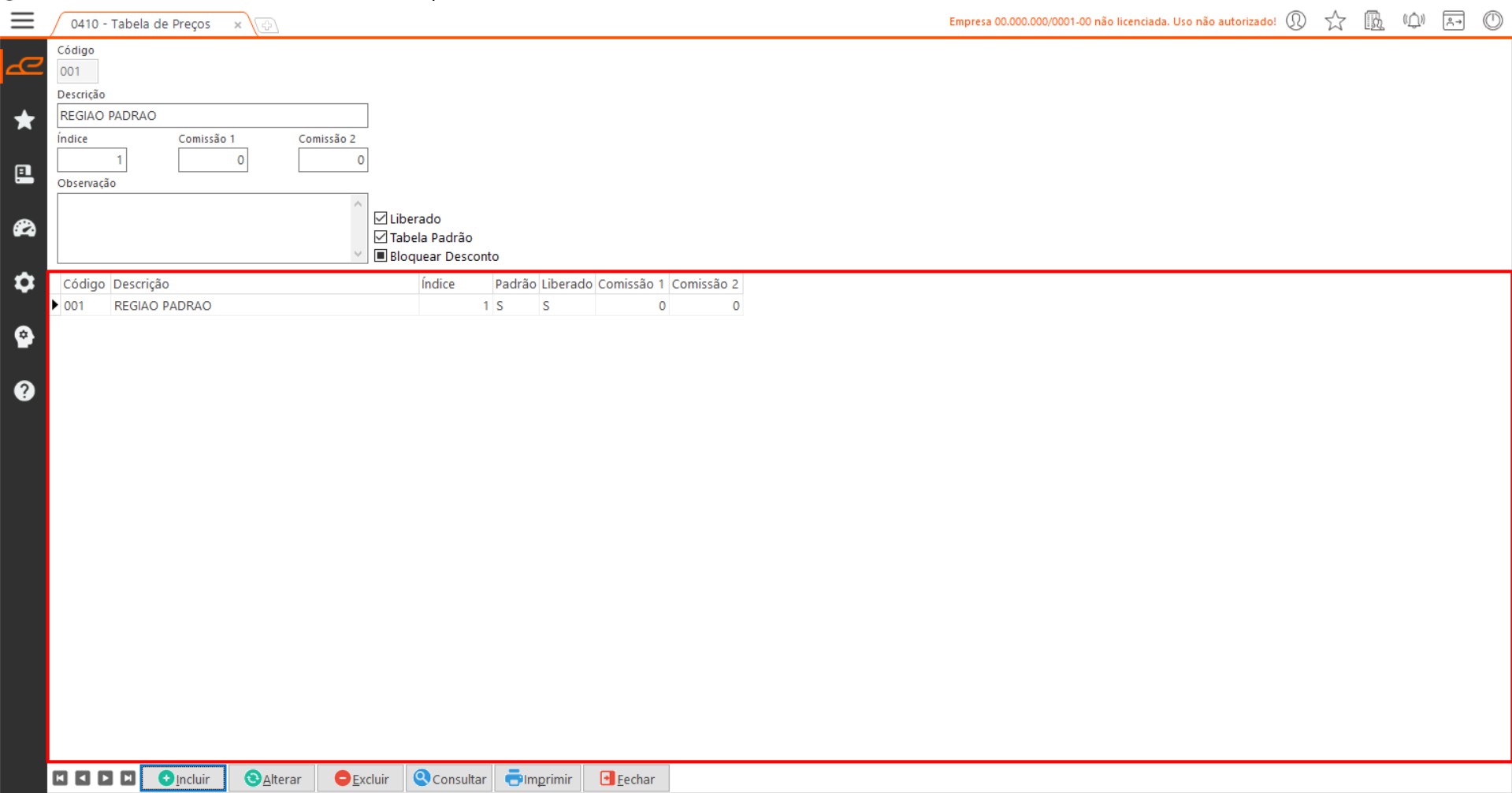The width and height of the screenshot is (1512, 793).
Task: Open the user profile icon at top
Action: [x=1296, y=21]
